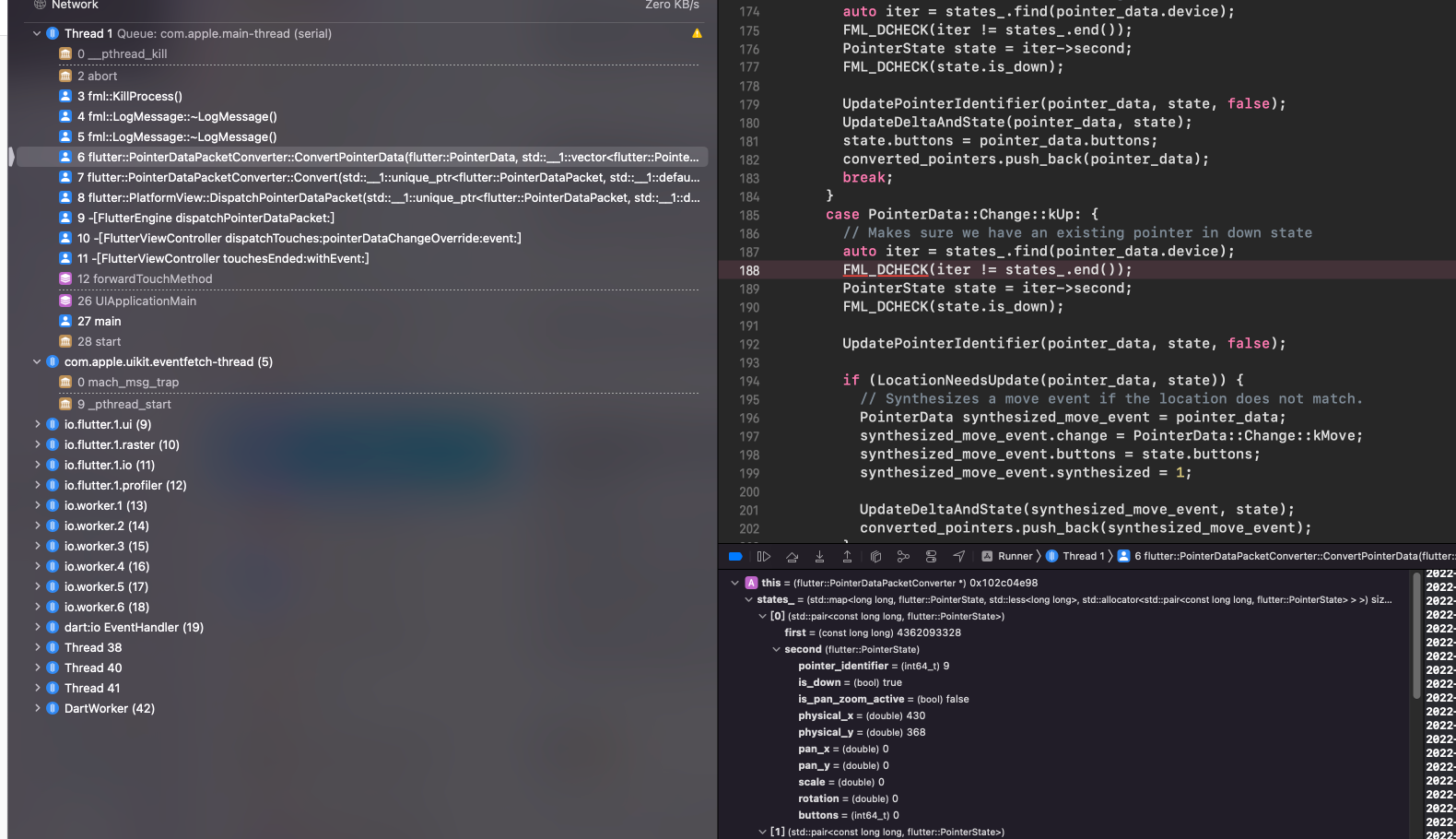The height and width of the screenshot is (839, 1456).
Task: Click the step out icon
Action: click(x=847, y=556)
